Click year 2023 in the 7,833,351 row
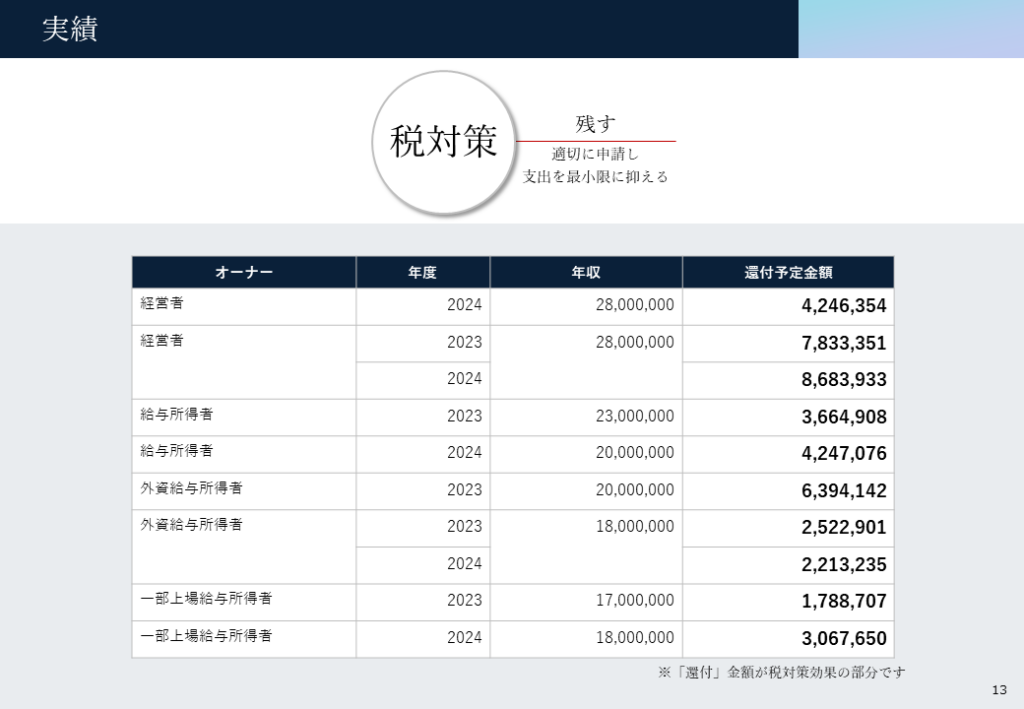This screenshot has width=1024, height=709. tap(464, 342)
